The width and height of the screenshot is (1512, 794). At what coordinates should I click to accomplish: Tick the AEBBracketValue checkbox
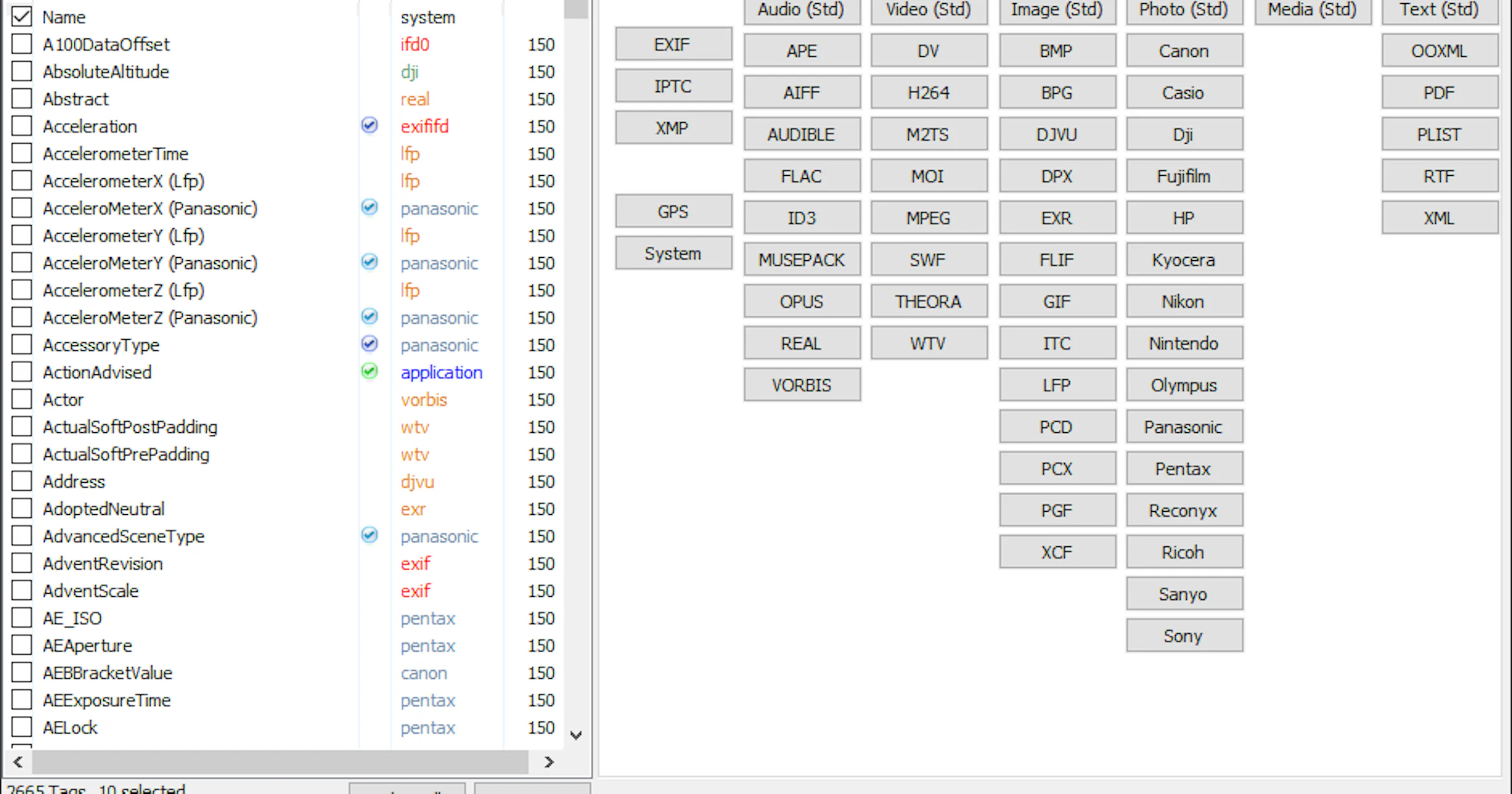[x=21, y=672]
